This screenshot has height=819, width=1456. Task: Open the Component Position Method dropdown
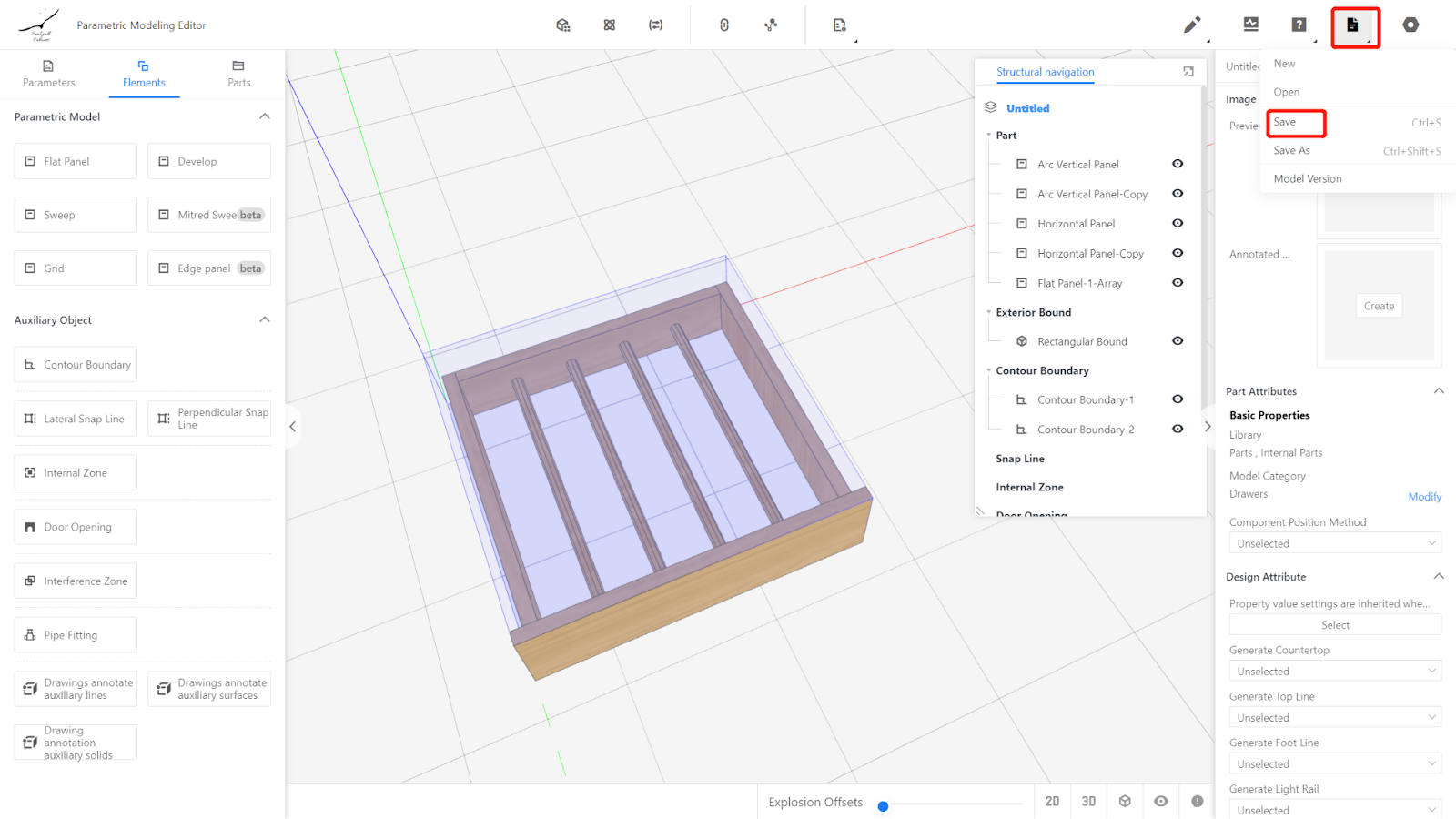1335,543
